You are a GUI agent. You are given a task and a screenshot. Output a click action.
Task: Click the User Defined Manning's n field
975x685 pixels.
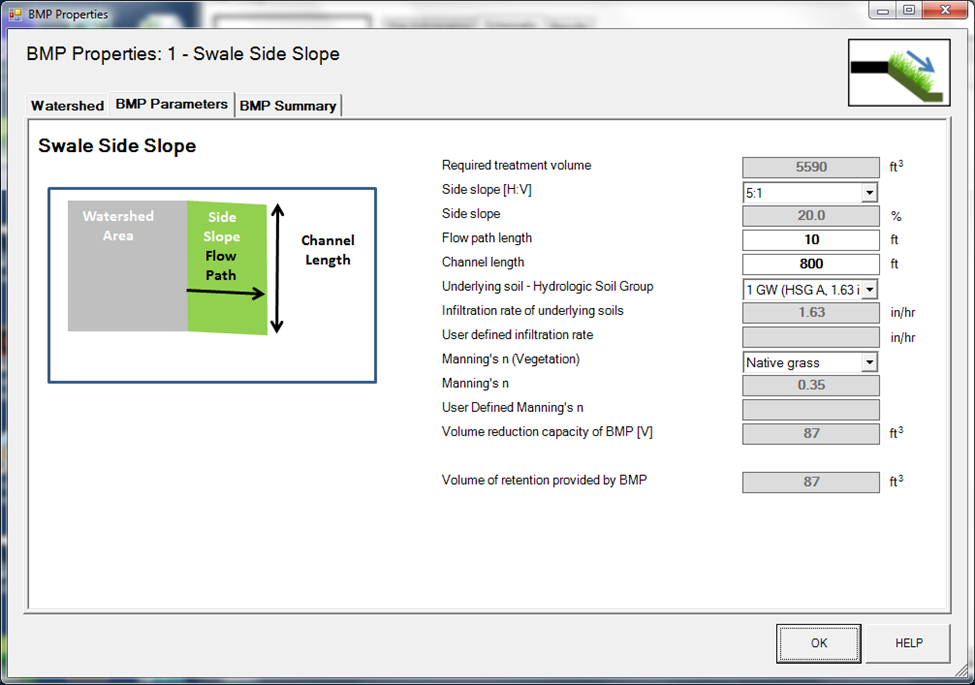[810, 409]
